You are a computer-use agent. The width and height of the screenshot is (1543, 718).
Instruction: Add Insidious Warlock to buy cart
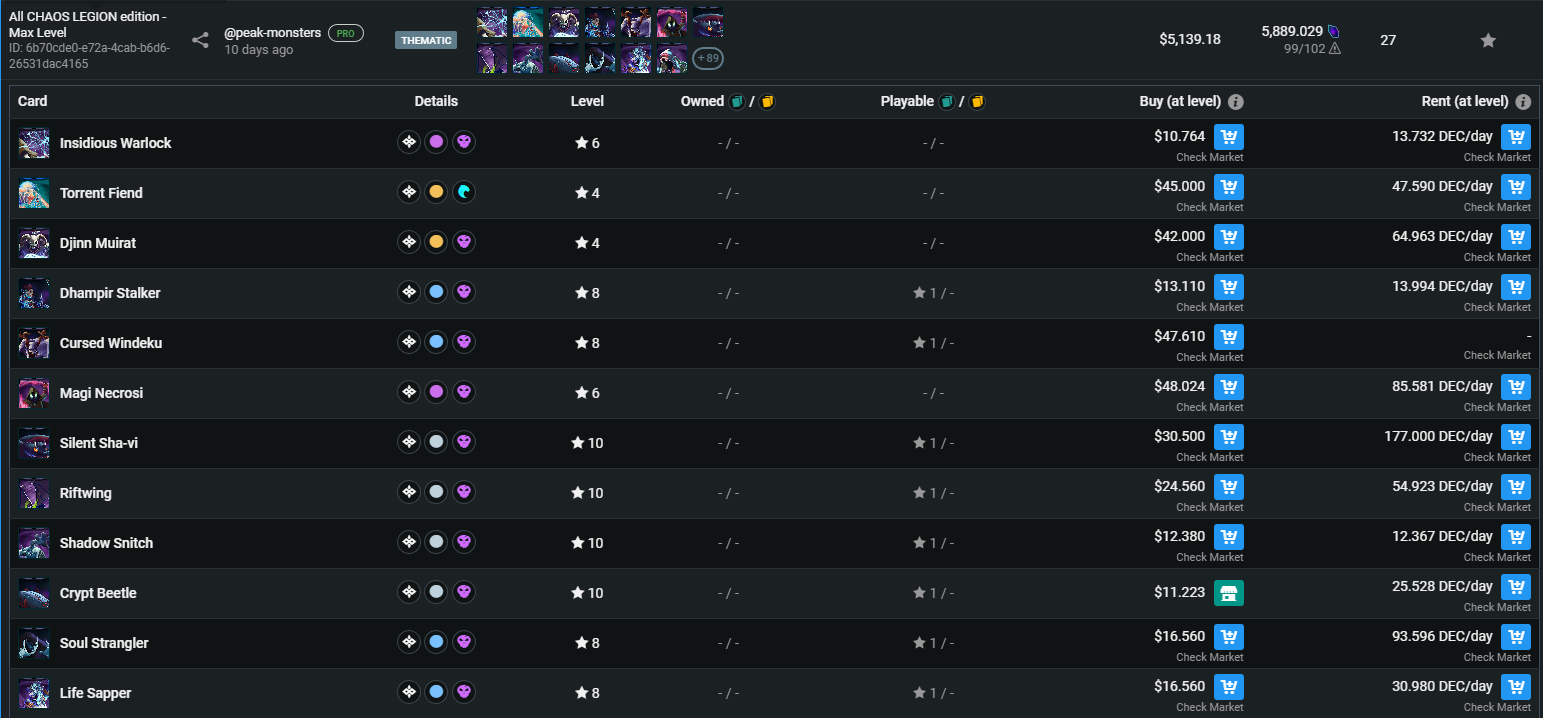point(1229,137)
